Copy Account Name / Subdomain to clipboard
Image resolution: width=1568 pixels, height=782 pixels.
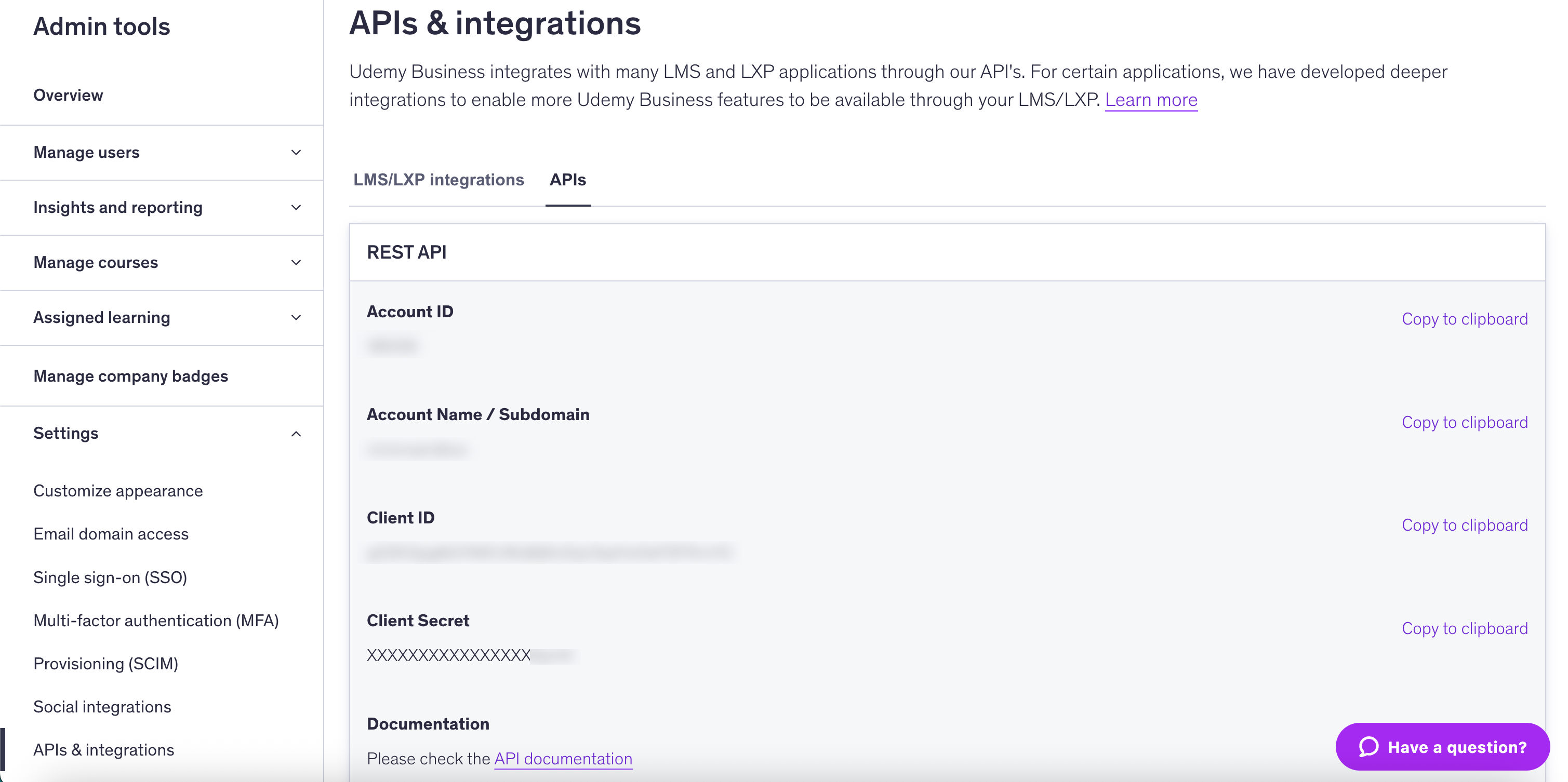pyautogui.click(x=1464, y=422)
